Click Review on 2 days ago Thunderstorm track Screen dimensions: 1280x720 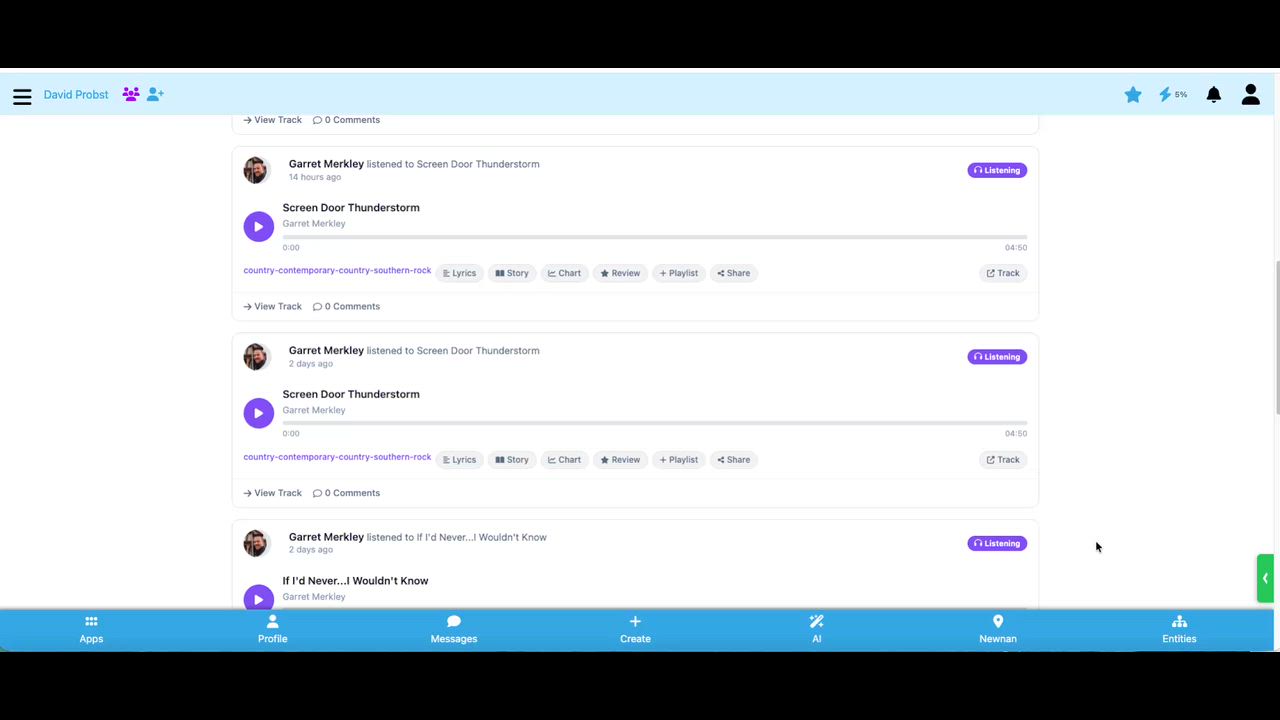620,460
